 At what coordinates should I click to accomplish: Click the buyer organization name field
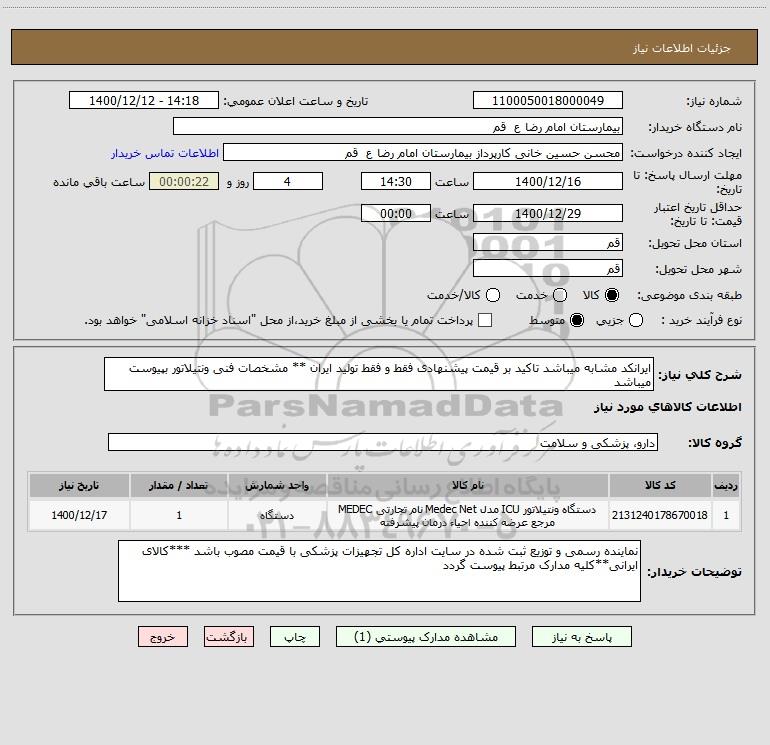point(398,127)
